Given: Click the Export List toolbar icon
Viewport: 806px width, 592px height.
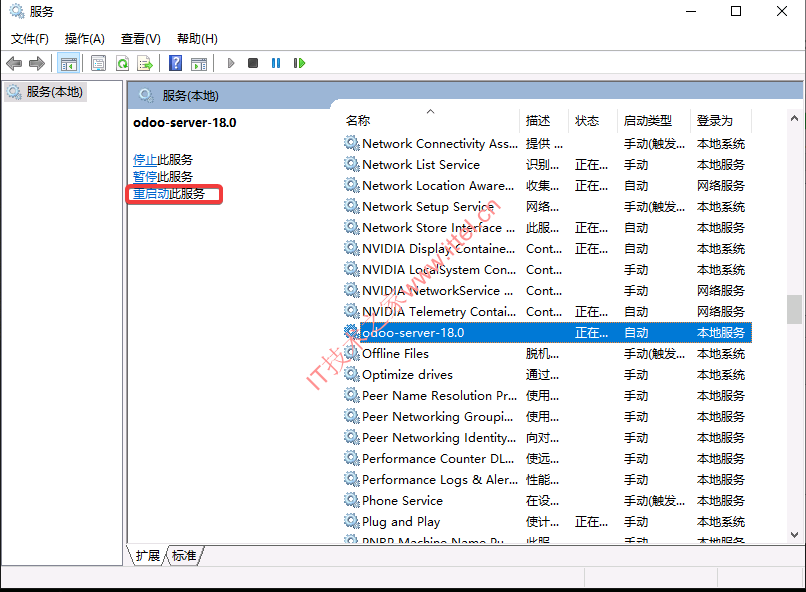Looking at the screenshot, I should [145, 63].
